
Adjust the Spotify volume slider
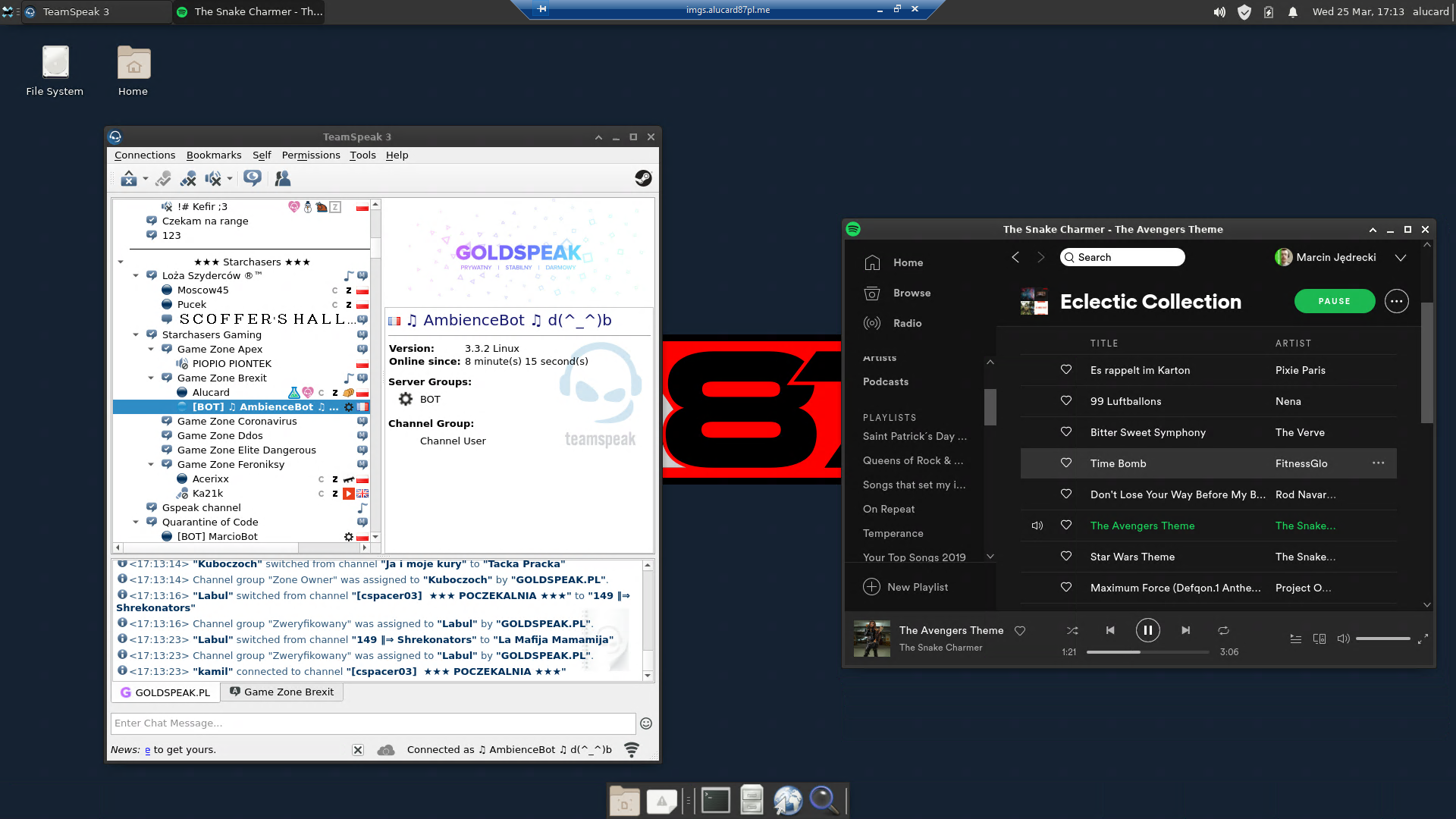(x=1382, y=639)
